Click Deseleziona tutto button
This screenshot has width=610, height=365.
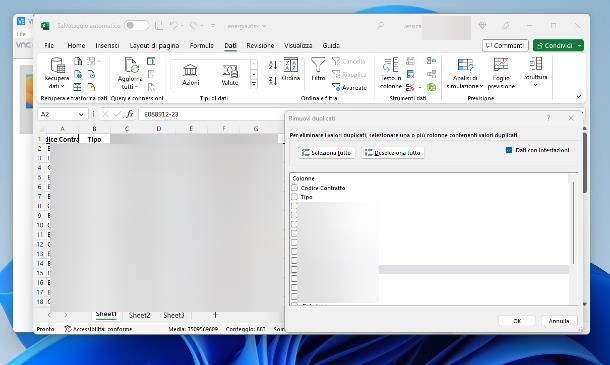point(393,153)
